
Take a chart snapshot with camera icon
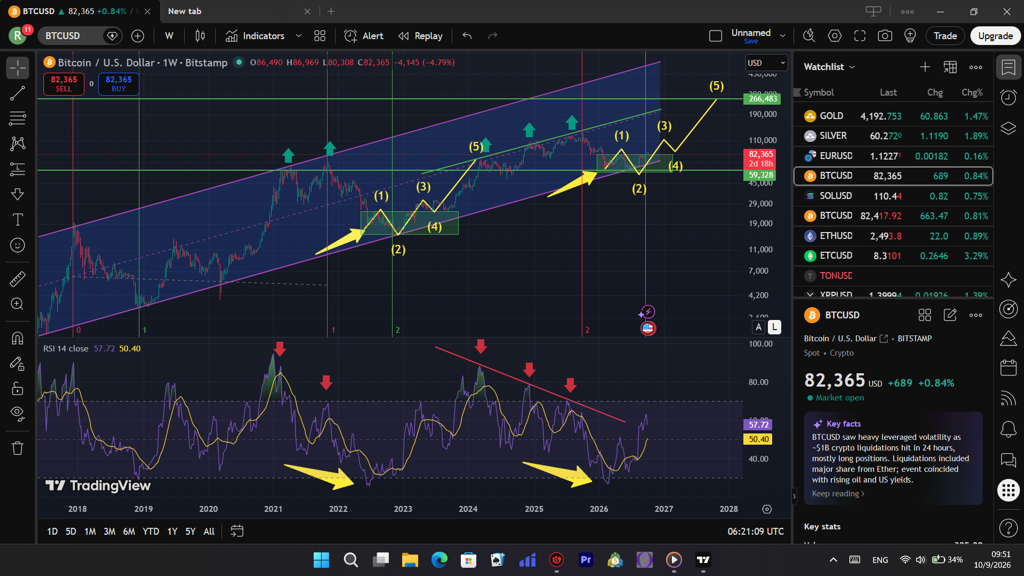tap(885, 36)
